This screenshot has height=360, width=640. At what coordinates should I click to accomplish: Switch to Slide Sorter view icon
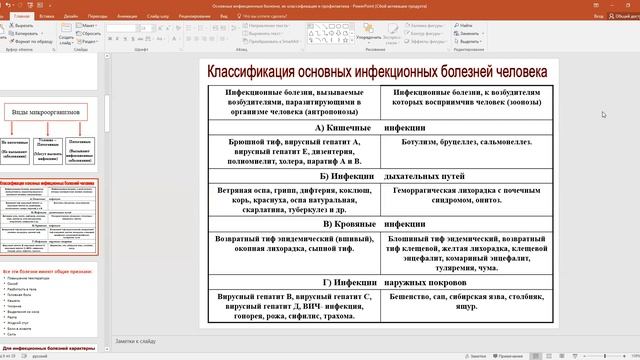549,356
